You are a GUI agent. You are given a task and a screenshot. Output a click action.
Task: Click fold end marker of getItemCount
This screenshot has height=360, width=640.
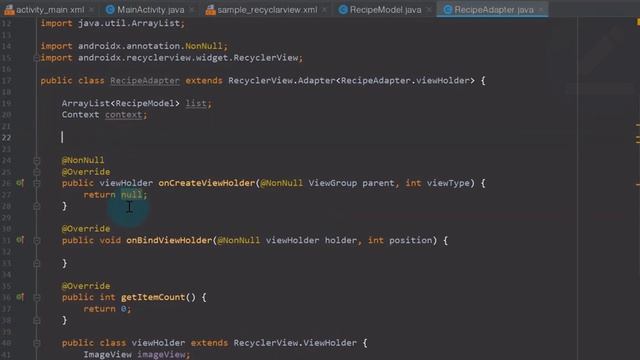[37, 320]
